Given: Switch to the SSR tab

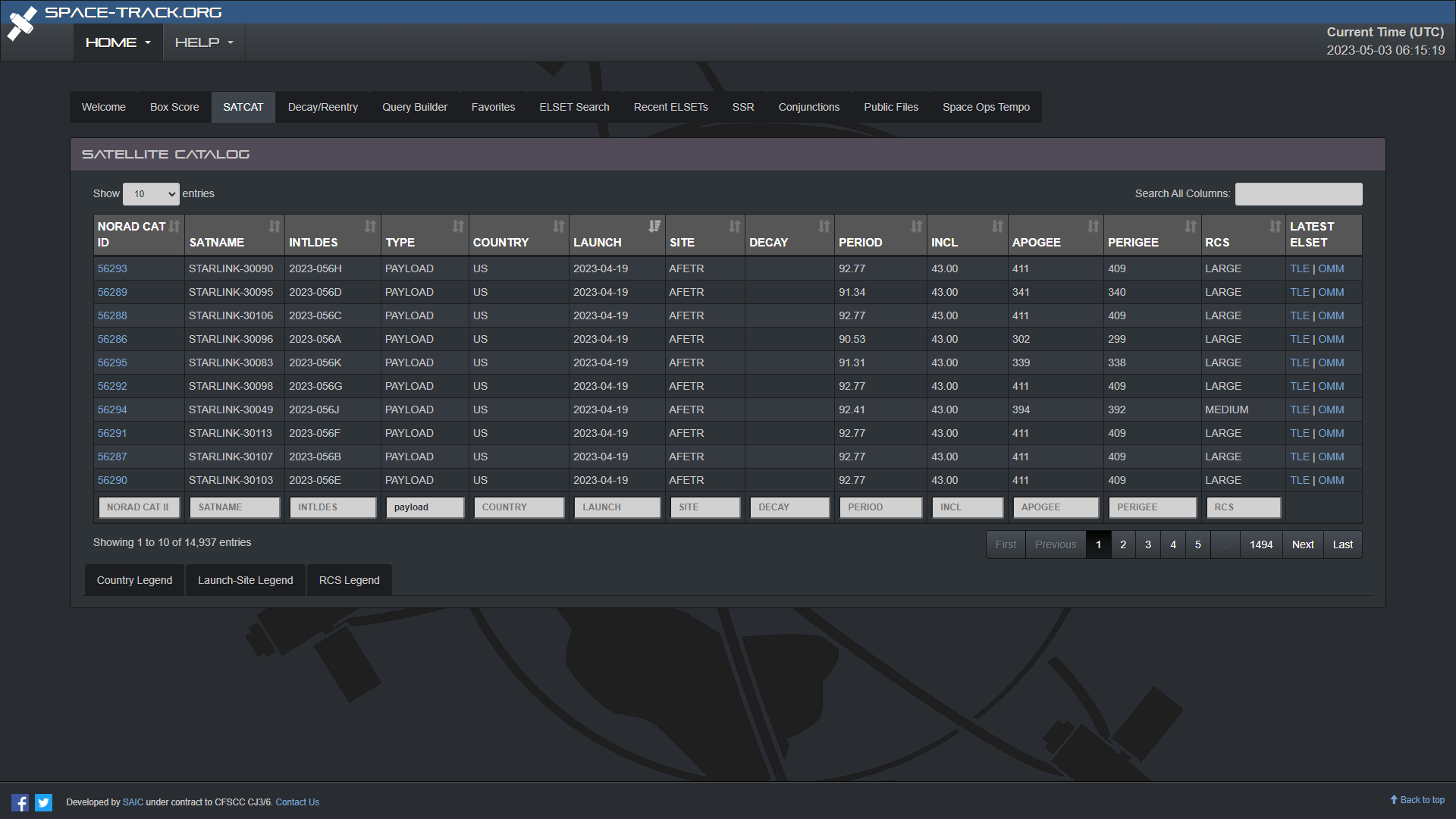Looking at the screenshot, I should click(x=743, y=107).
